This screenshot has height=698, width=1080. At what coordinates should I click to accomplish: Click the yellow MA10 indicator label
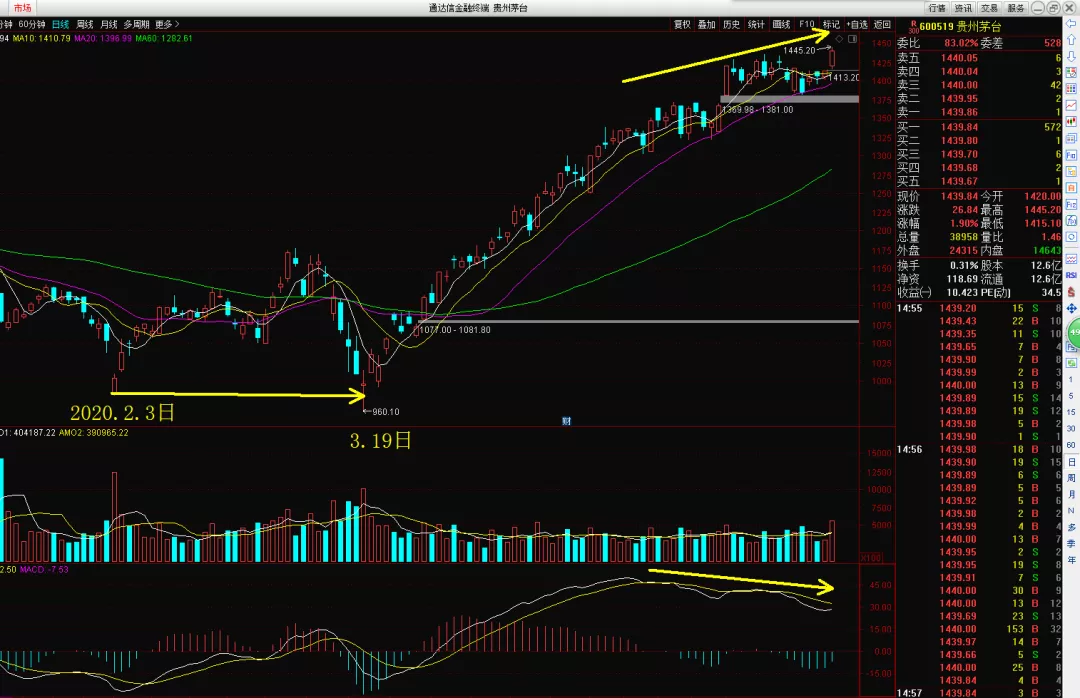click(41, 39)
